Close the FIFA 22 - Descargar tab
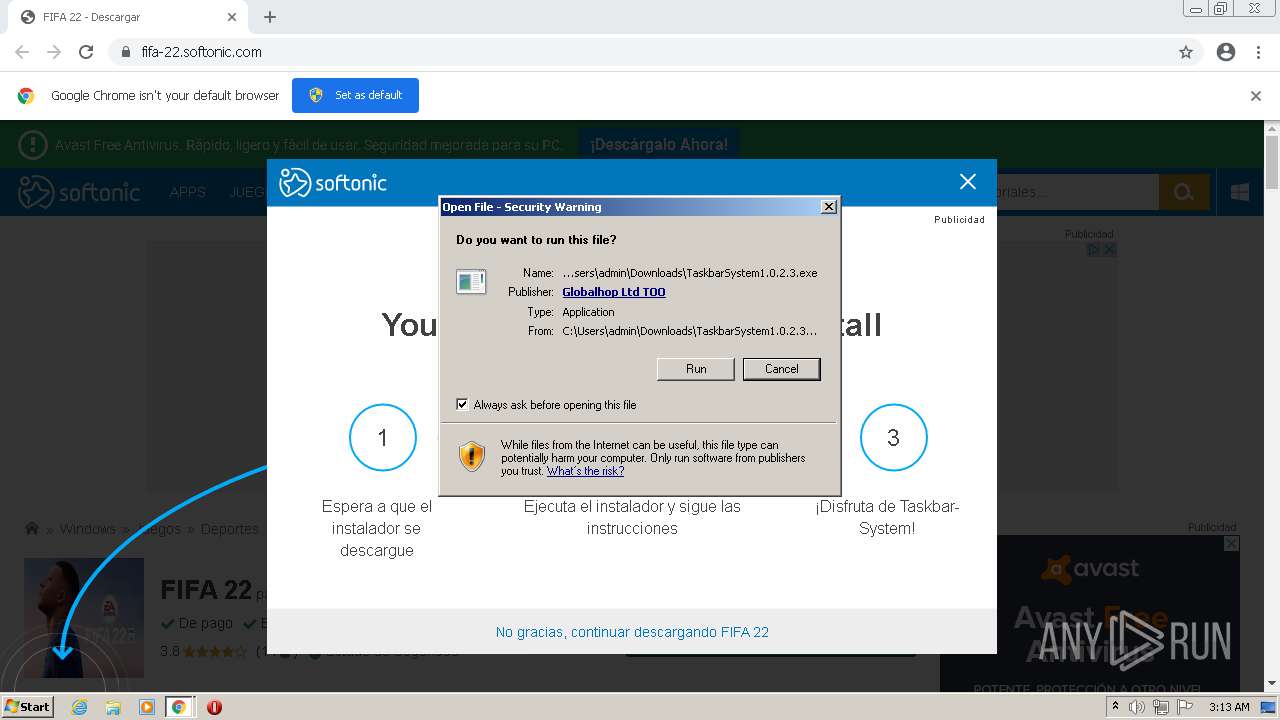Image resolution: width=1280 pixels, height=720 pixels. (x=232, y=17)
